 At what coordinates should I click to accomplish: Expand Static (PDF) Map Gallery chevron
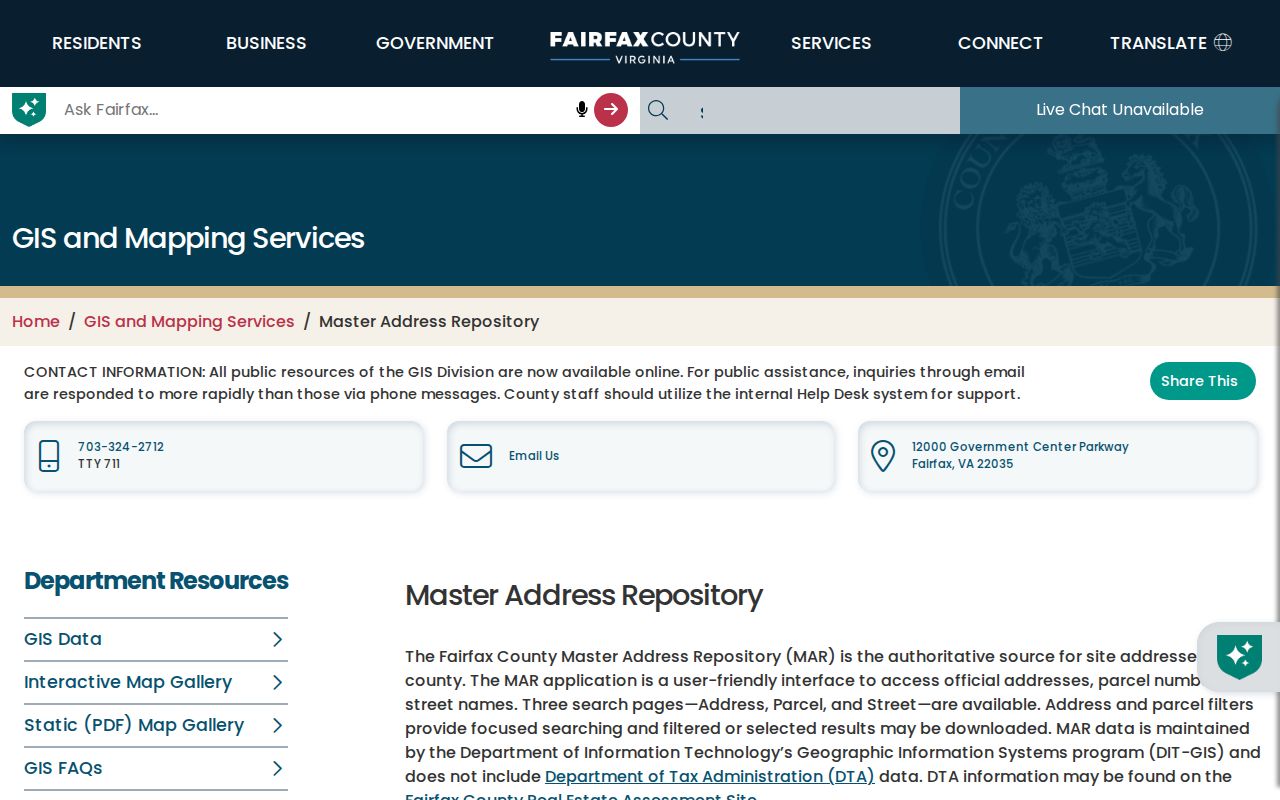pyautogui.click(x=278, y=725)
